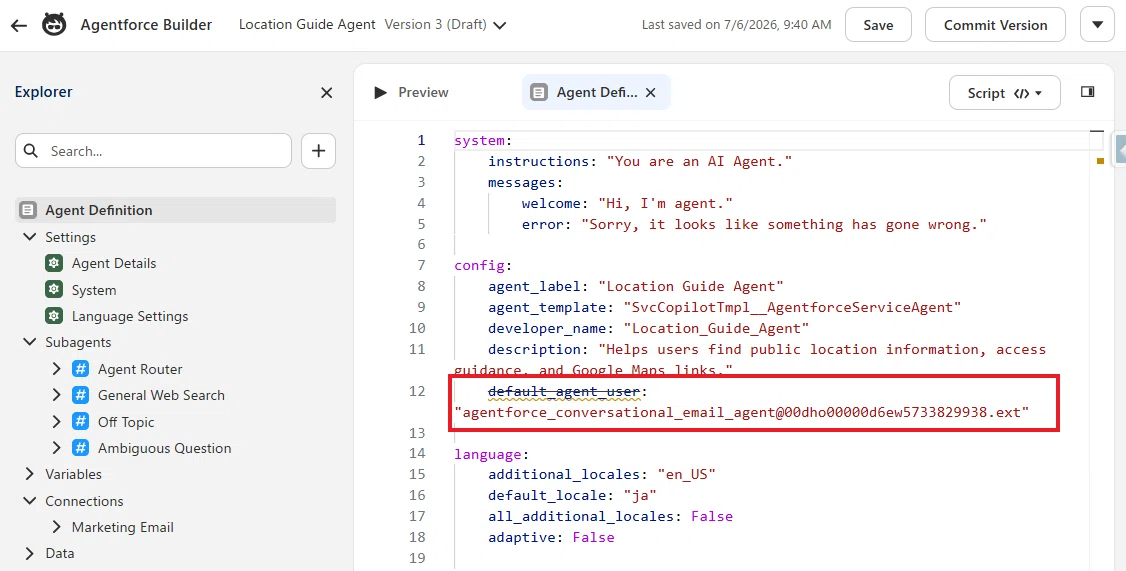Viewport: 1126px width, 571px height.
Task: Open Agent Details setting
Action: coord(113,263)
